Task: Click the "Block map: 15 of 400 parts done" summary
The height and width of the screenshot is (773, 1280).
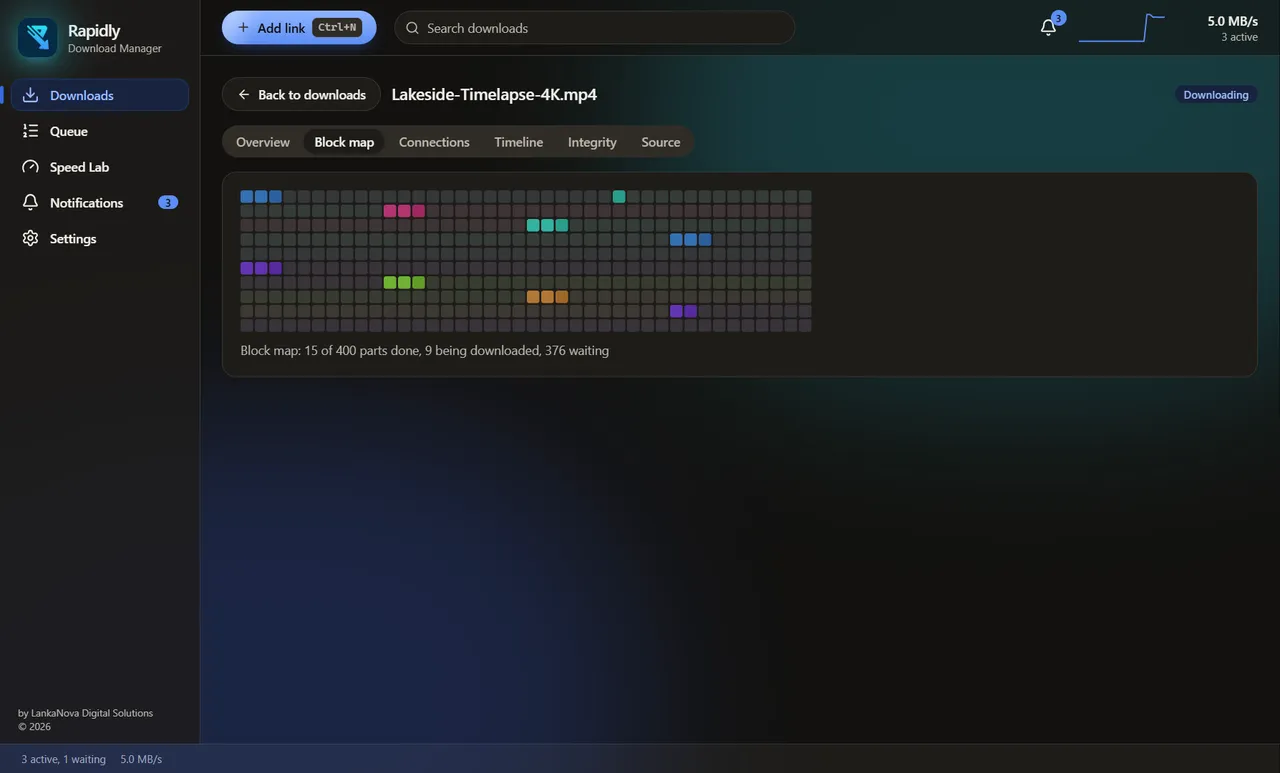Action: point(425,351)
